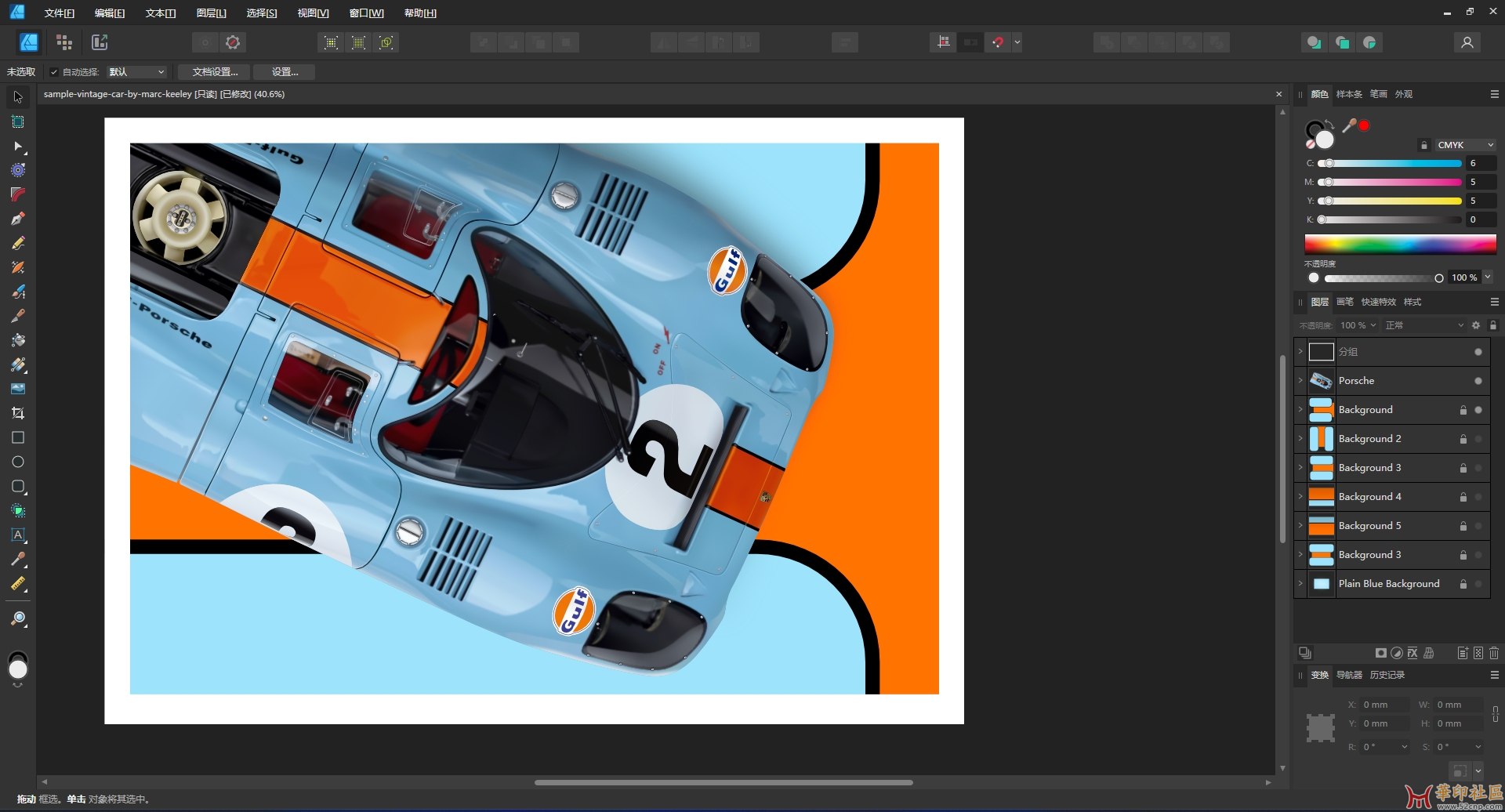Swap stroke and fill colors
Screen dimensions: 1505x812
[x=1330, y=124]
